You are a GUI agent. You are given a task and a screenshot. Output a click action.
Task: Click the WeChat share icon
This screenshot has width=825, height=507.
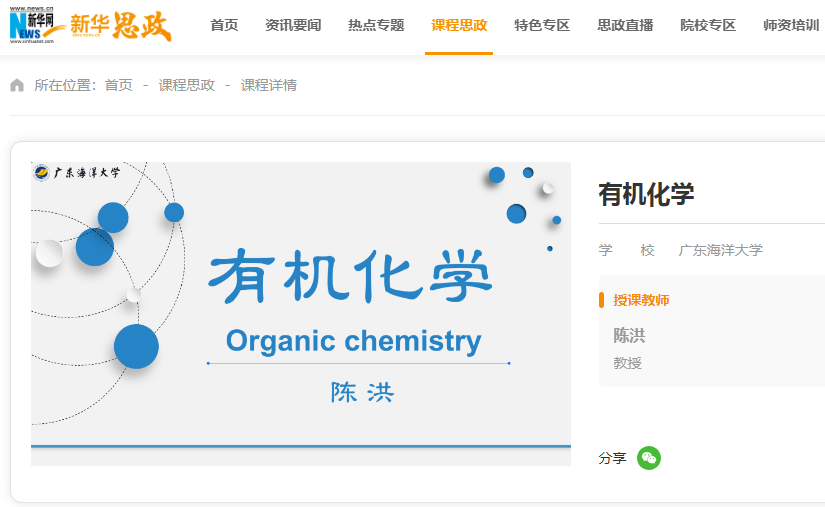649,458
